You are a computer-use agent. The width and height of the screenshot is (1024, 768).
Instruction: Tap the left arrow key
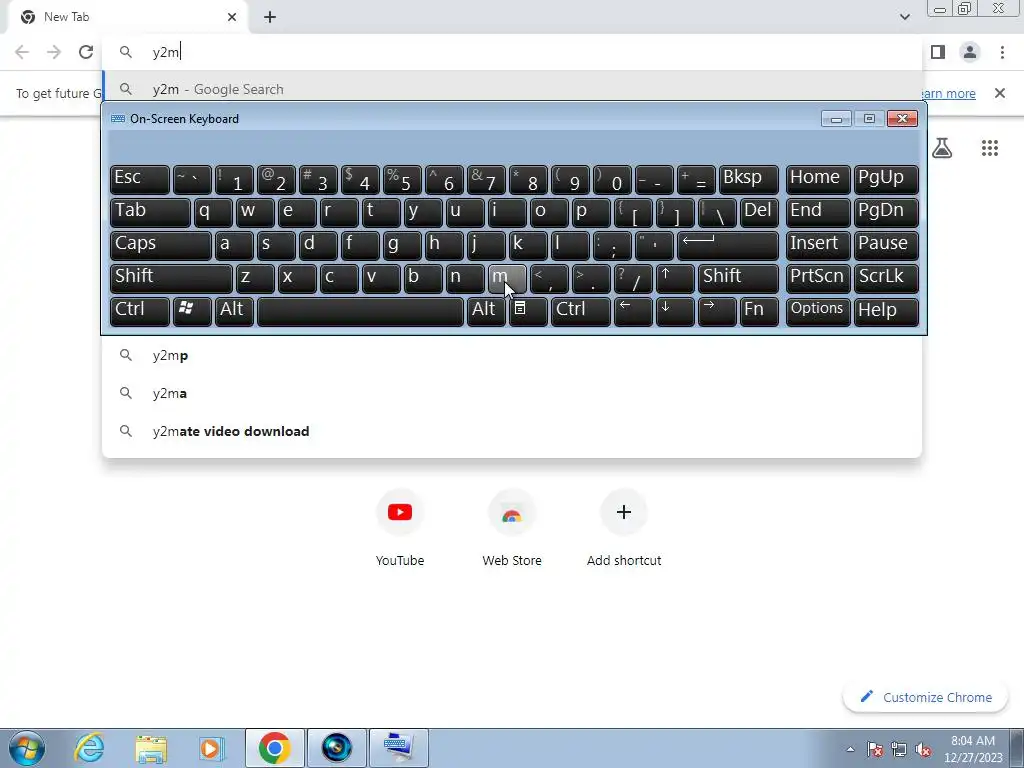tap(633, 312)
